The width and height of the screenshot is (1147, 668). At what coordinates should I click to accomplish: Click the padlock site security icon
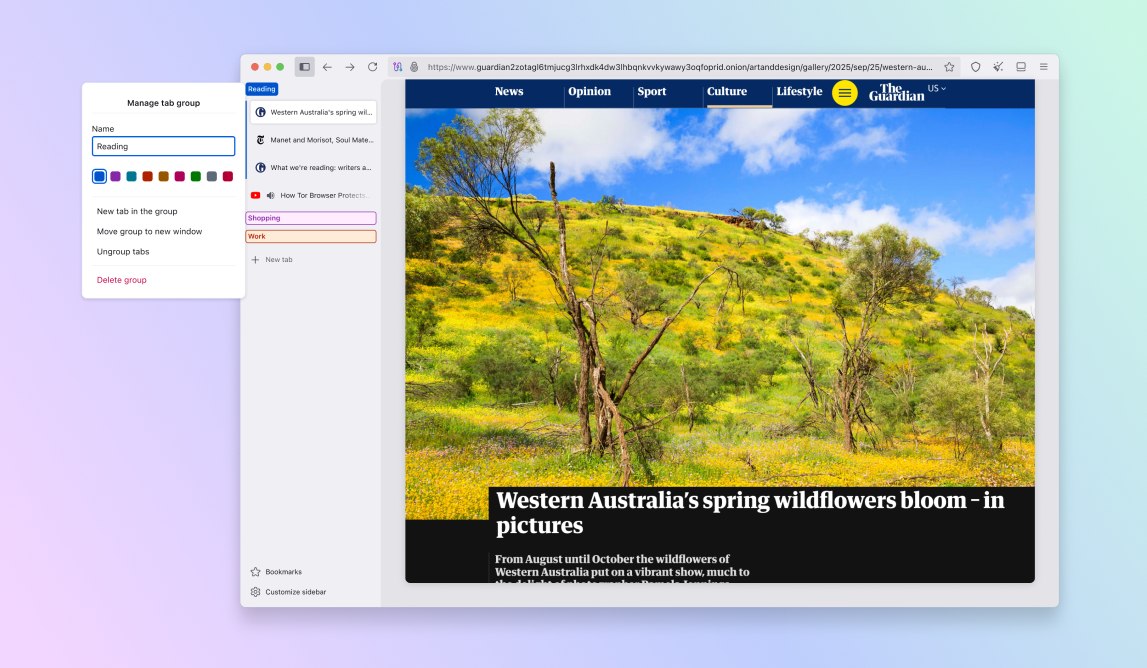point(412,66)
